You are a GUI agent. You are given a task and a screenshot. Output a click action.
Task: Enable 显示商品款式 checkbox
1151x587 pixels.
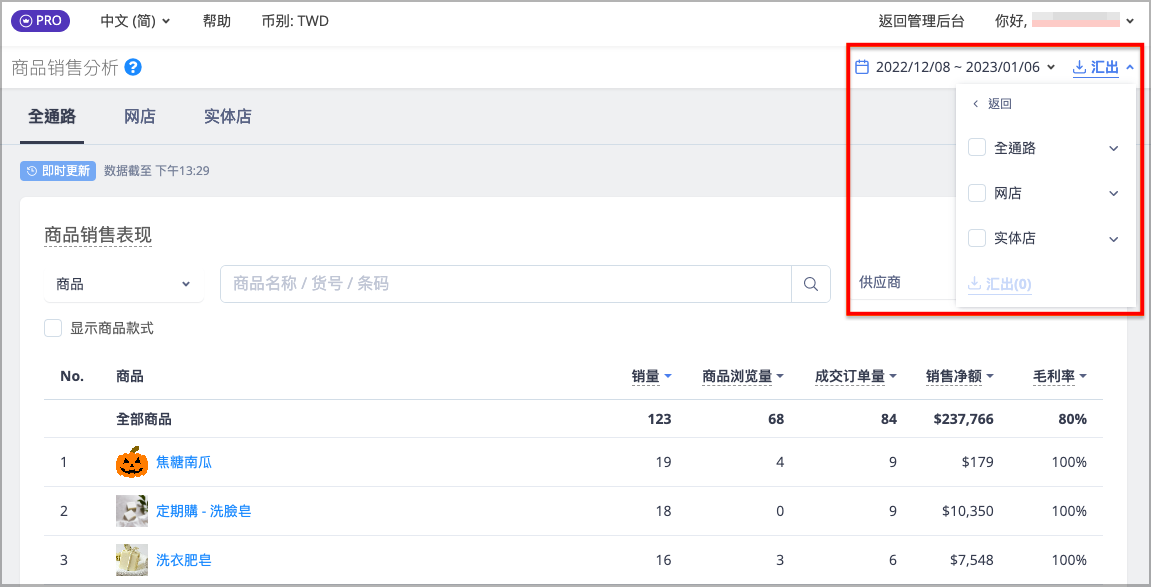(53, 328)
